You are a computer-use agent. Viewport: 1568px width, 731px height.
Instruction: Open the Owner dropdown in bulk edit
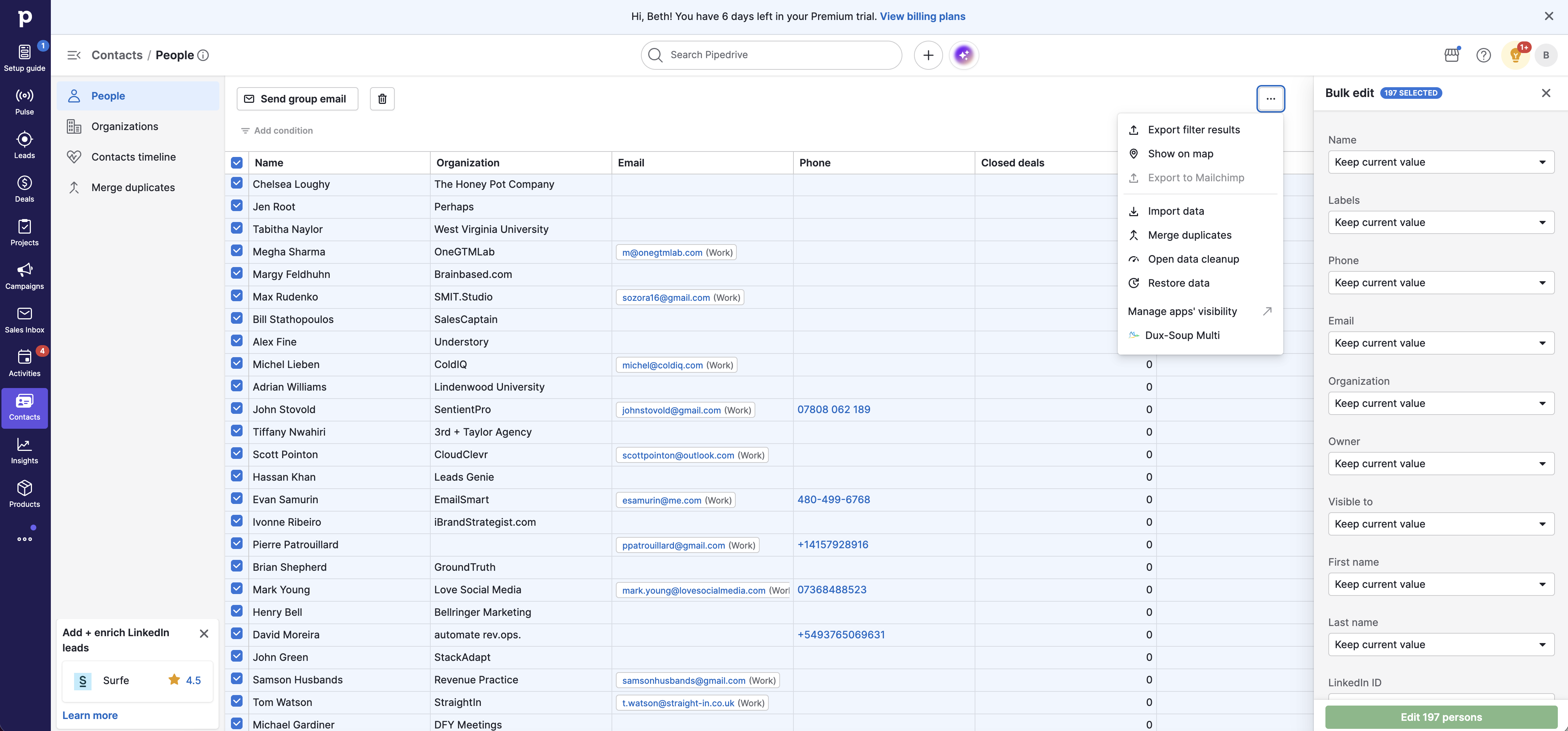[x=1441, y=464]
